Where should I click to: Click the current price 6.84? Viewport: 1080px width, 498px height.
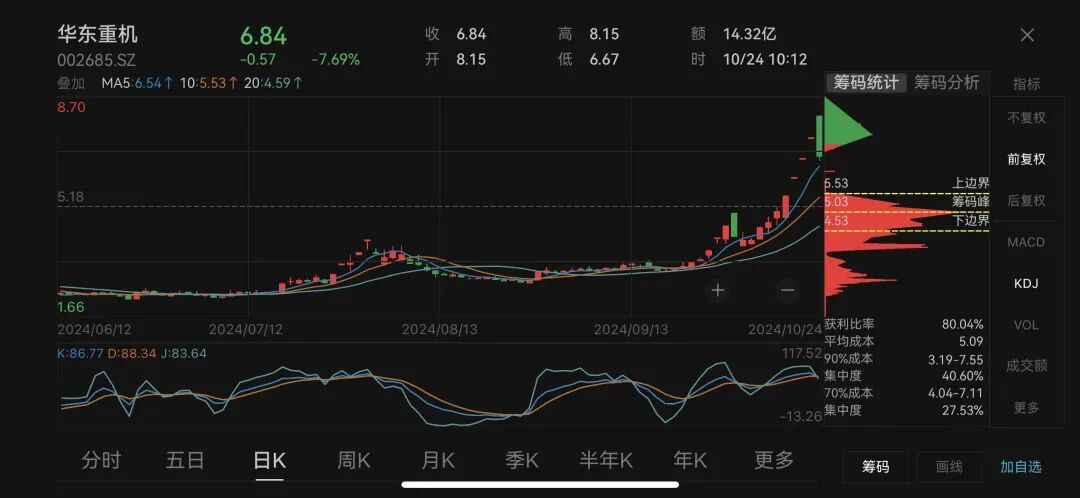point(263,36)
